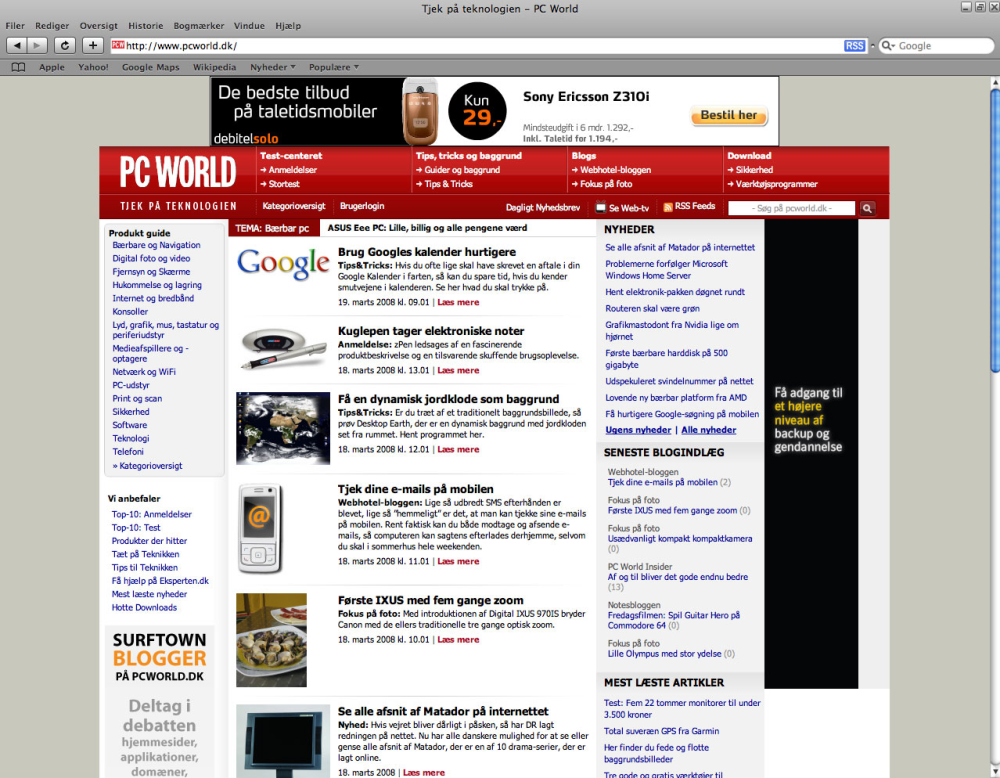Expand the Populære bookmarks dropdown
1000x778 pixels.
tap(334, 67)
